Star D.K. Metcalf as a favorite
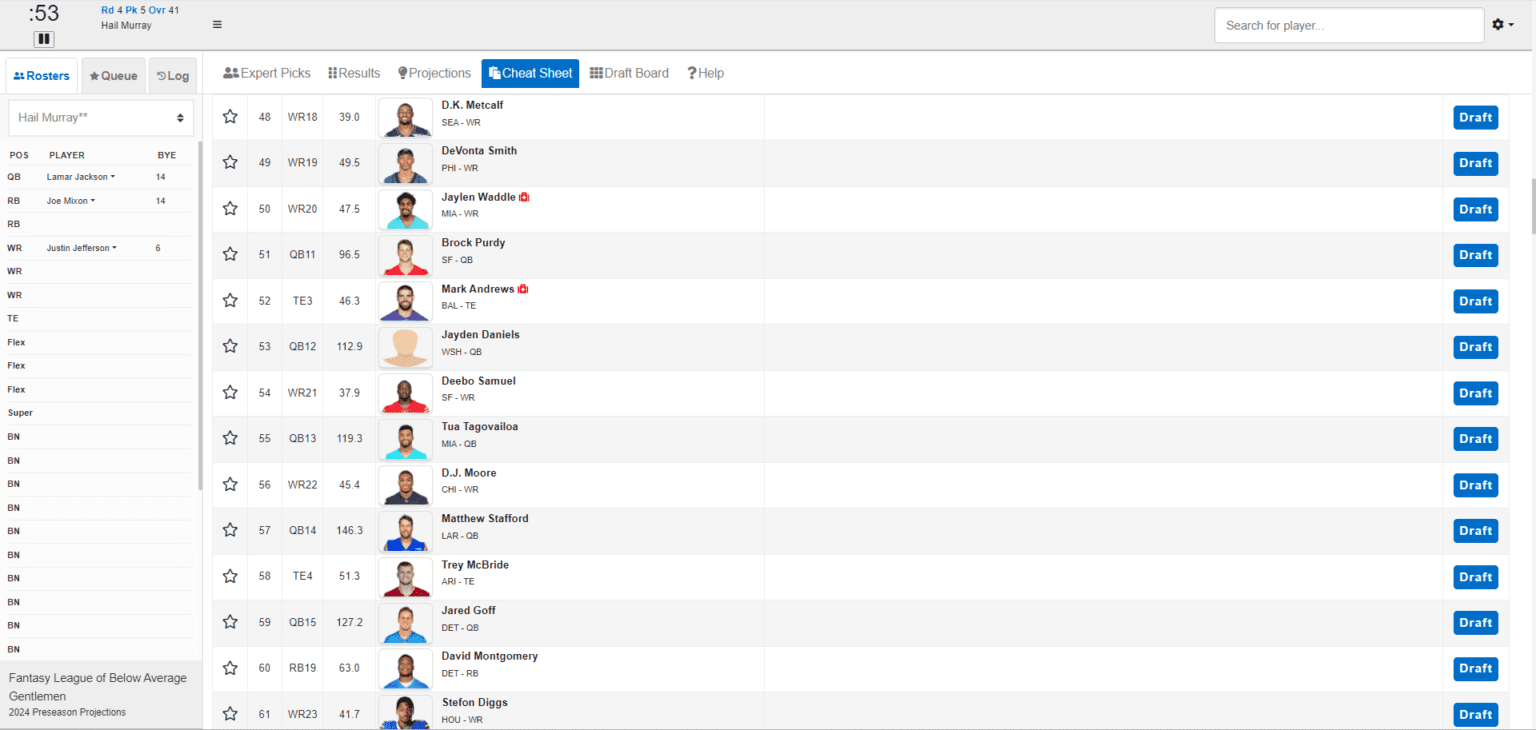The image size is (1536, 730). [x=230, y=116]
